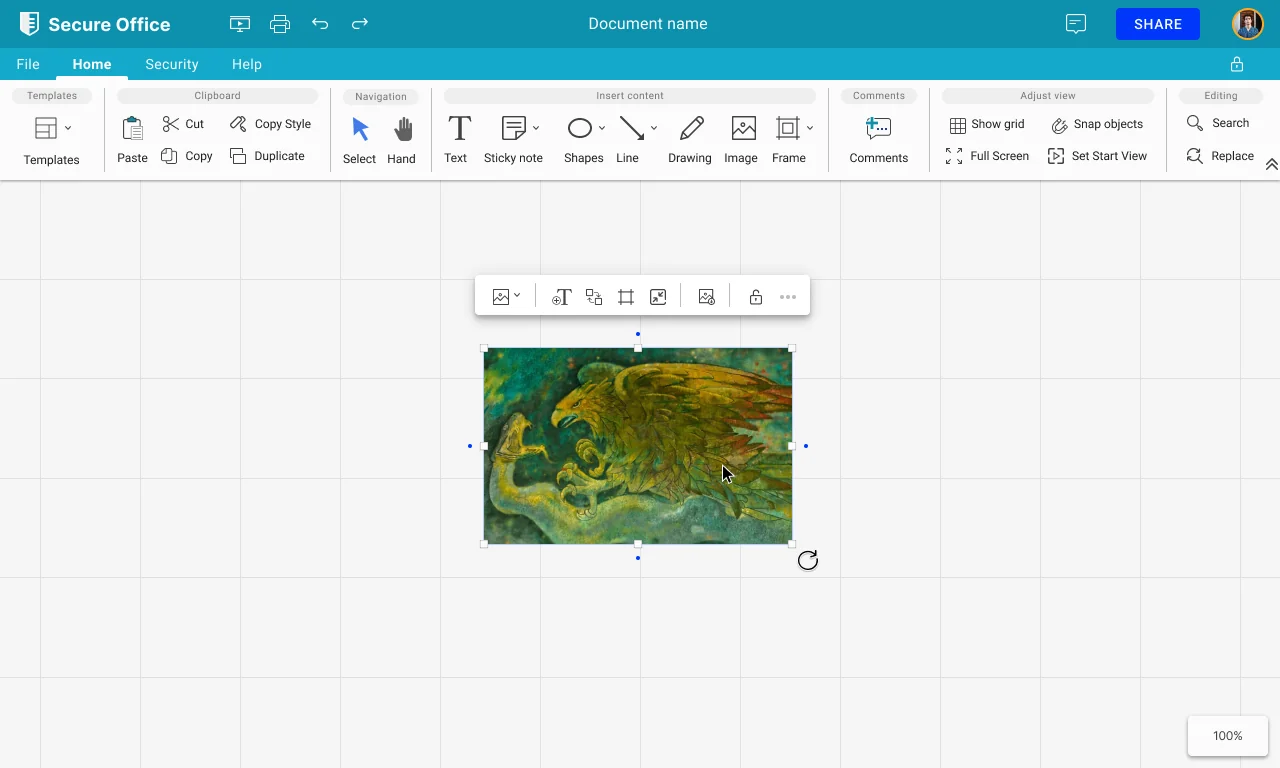Click the Document name title

point(648,24)
